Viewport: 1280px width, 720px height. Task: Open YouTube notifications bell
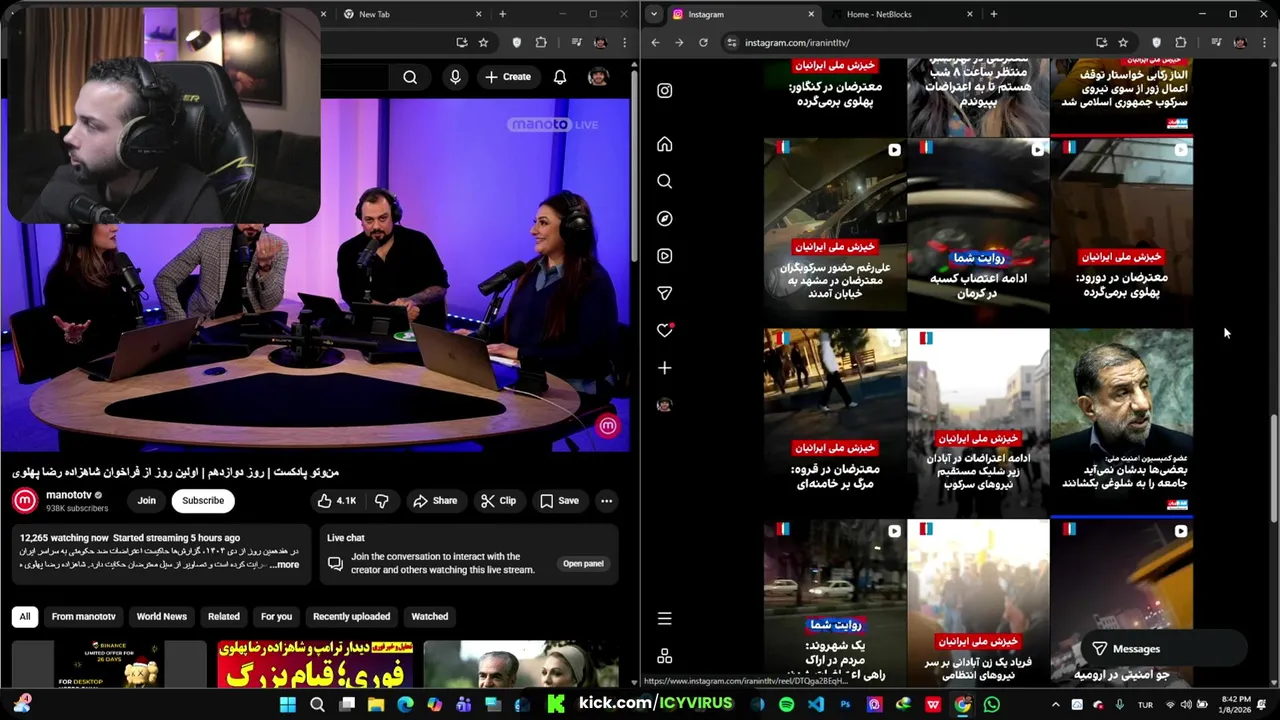560,77
